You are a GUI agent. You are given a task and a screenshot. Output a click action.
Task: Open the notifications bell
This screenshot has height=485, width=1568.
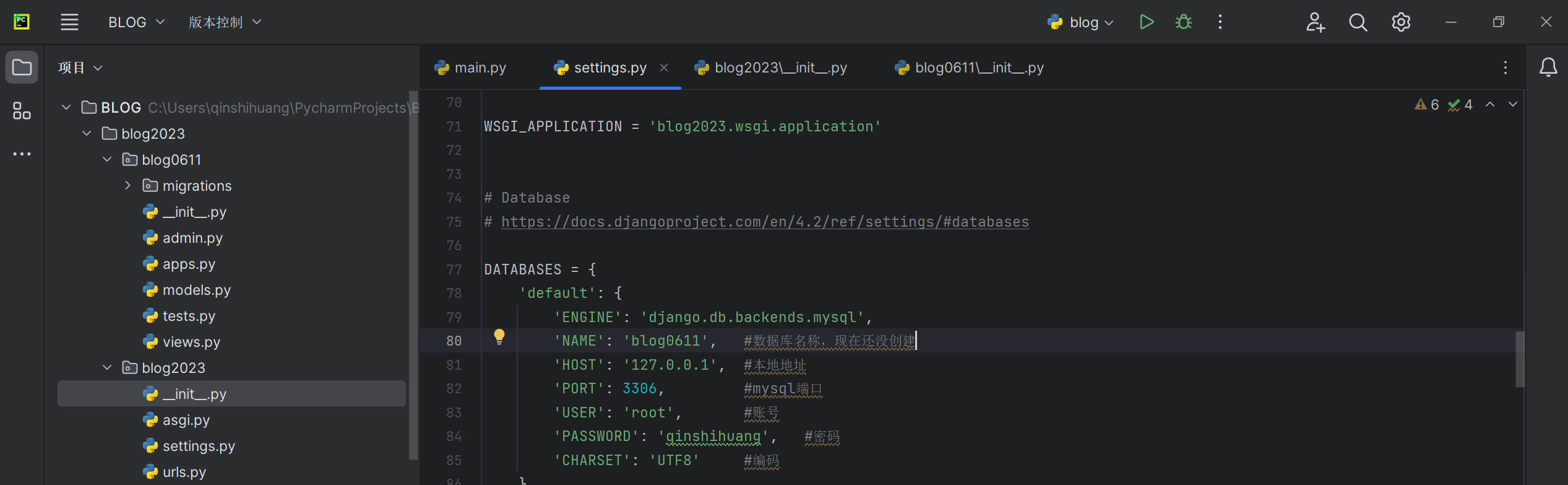(1548, 67)
